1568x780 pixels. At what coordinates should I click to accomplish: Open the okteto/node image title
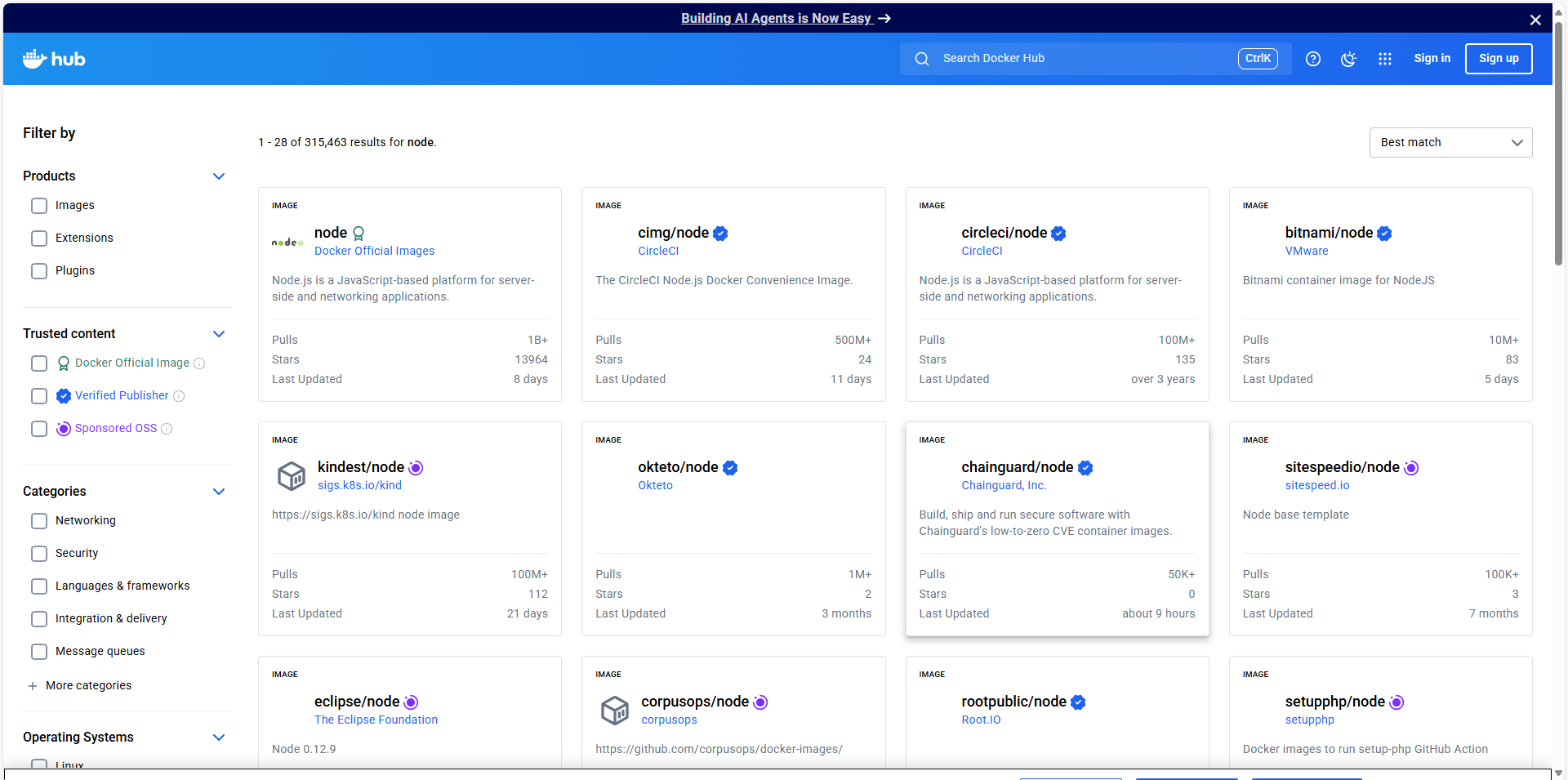[x=678, y=467]
